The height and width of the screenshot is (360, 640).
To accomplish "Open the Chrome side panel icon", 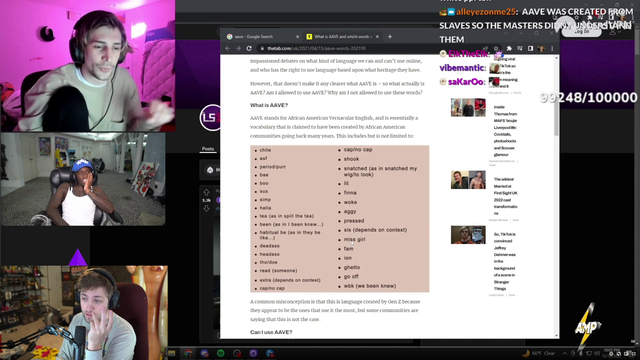I will click(x=530, y=48).
